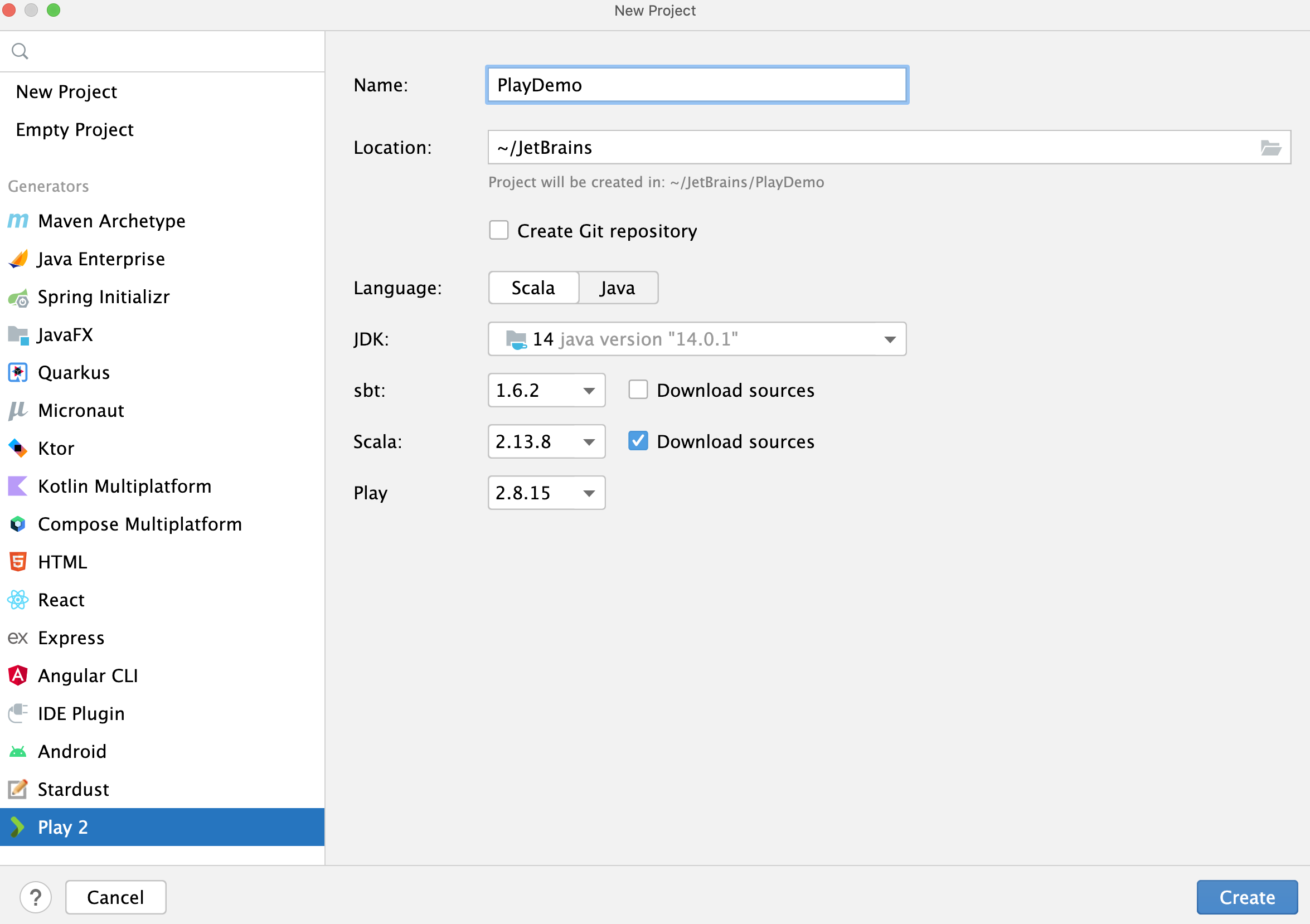Enable Create Git repository checkbox
Screen dimensions: 1310x924
coord(499,230)
